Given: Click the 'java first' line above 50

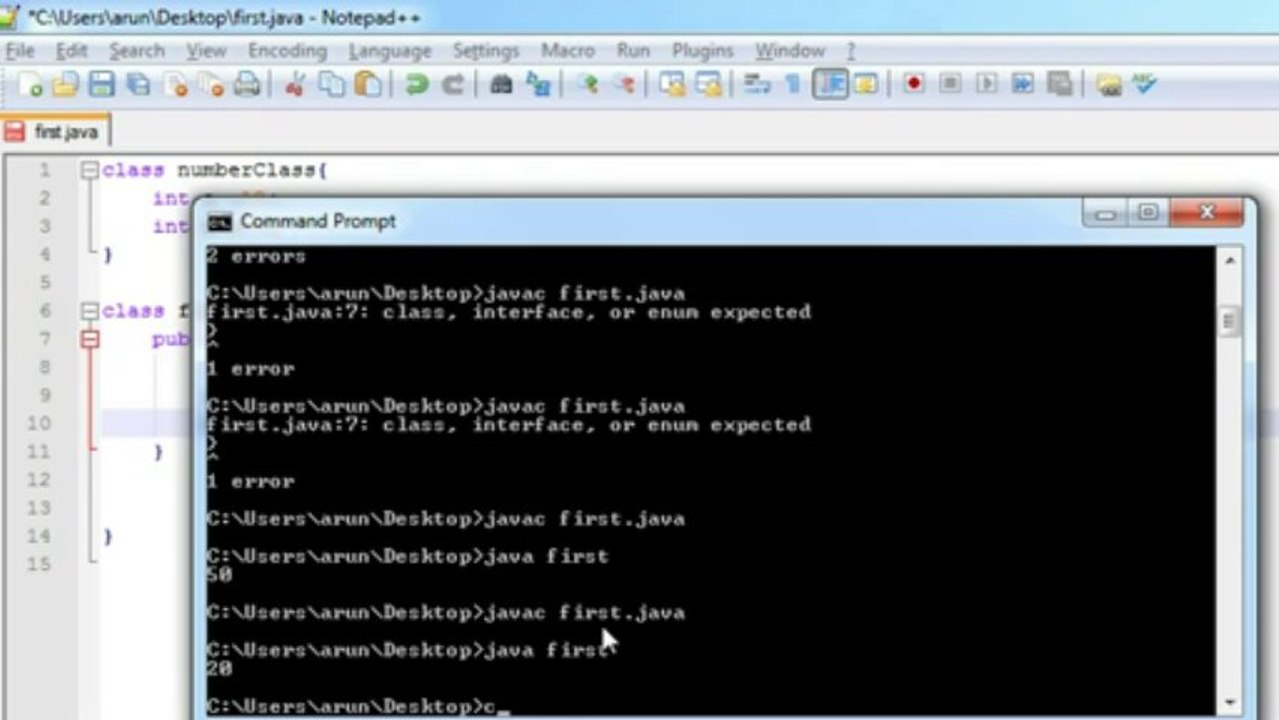Looking at the screenshot, I should [x=407, y=556].
